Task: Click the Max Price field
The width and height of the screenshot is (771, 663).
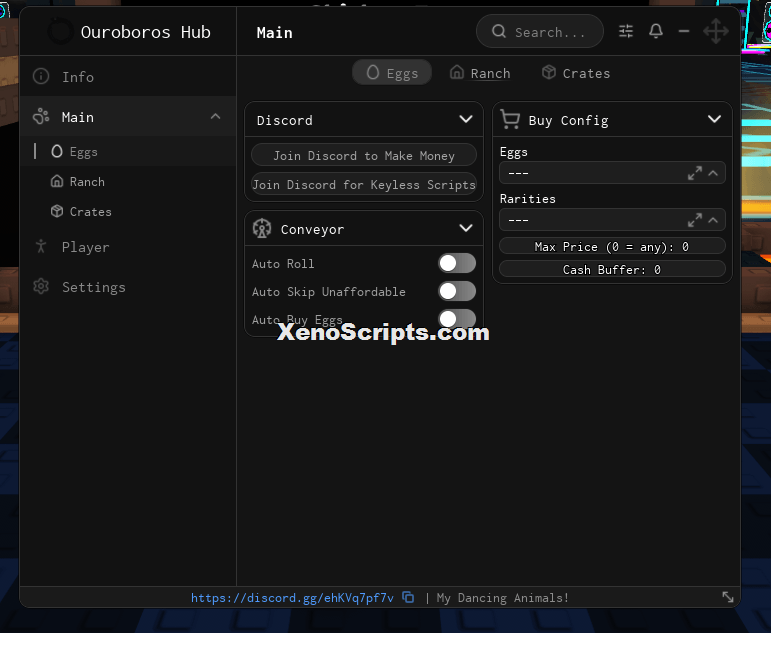Action: coord(612,246)
